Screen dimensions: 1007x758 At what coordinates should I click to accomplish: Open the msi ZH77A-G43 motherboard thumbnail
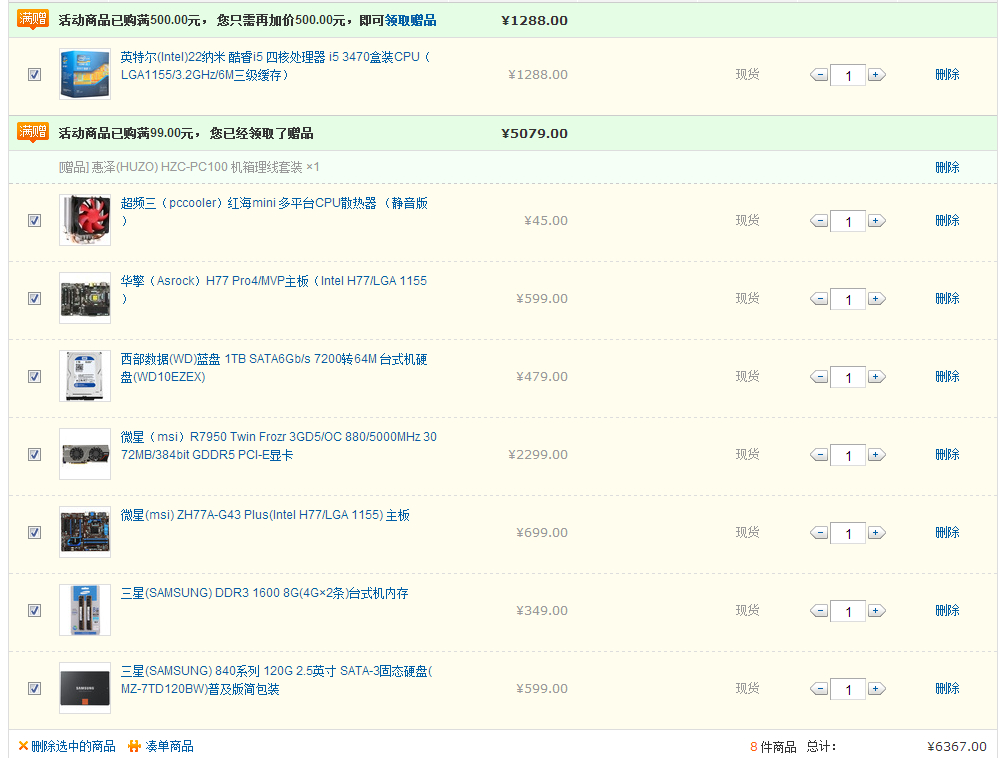85,532
